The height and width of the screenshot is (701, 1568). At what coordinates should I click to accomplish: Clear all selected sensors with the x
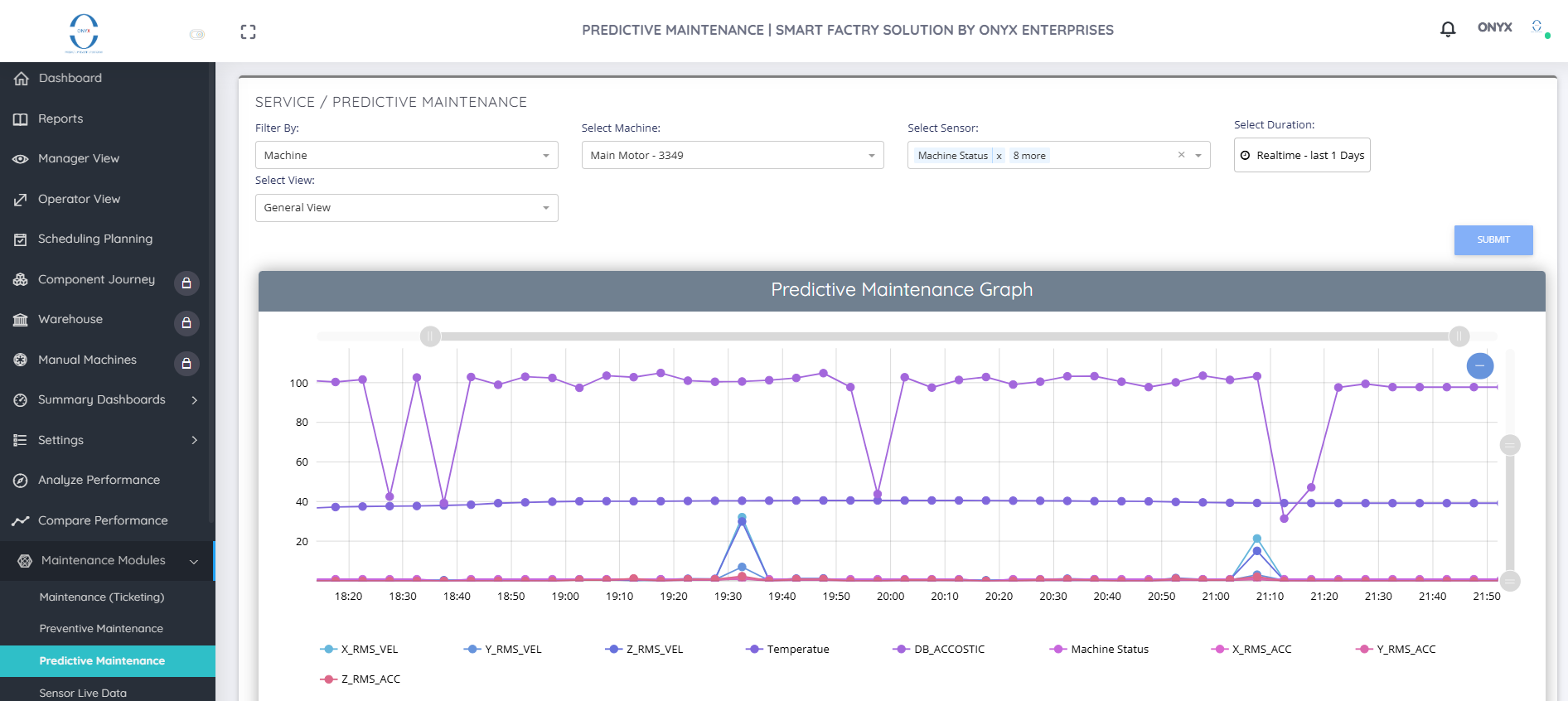pos(1181,155)
